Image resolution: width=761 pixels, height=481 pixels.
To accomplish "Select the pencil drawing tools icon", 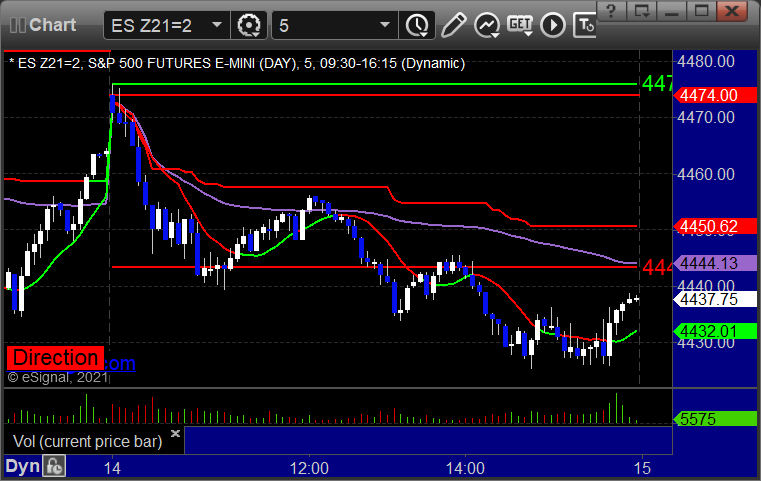I will (454, 25).
